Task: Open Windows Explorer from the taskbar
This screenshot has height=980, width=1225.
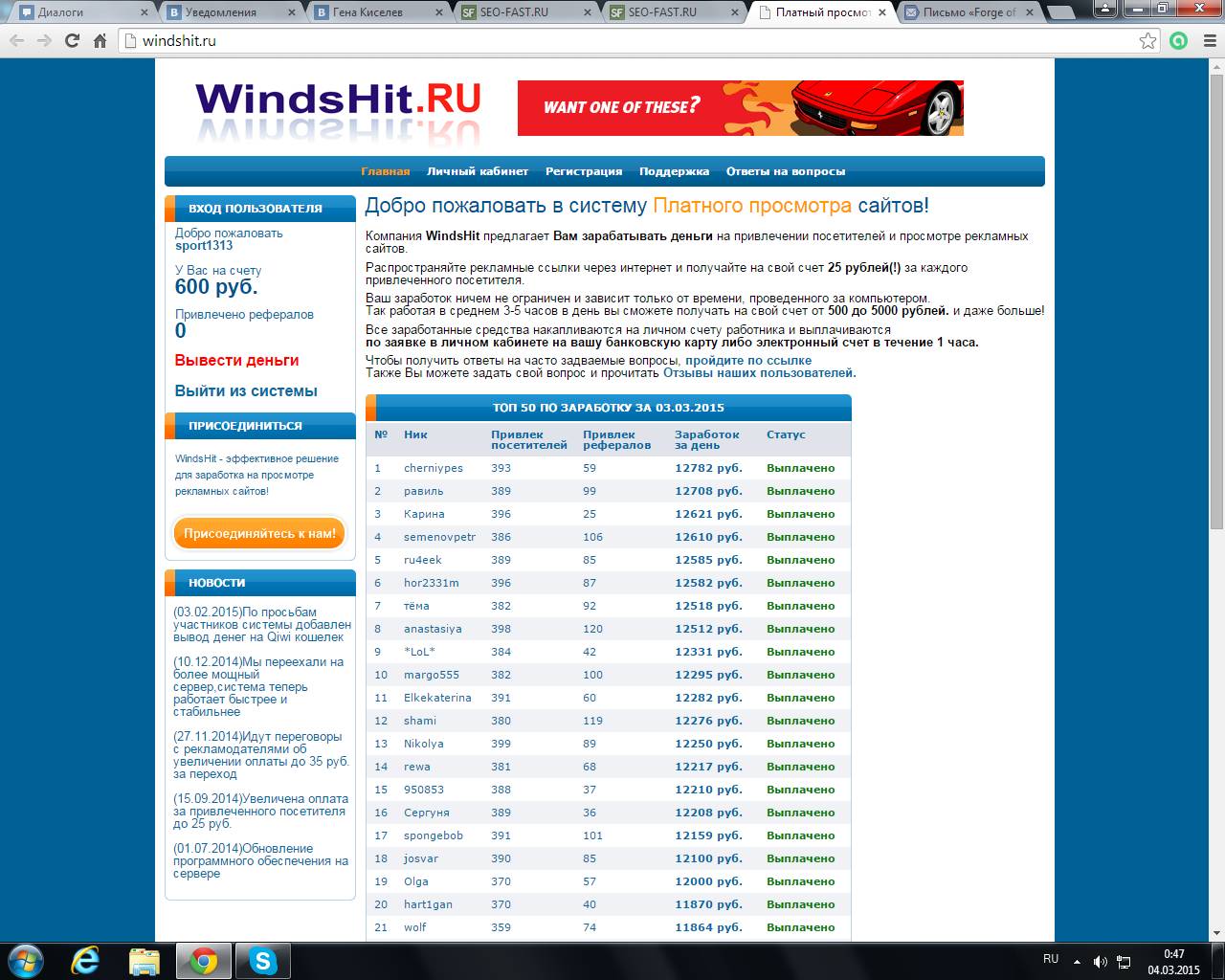Action: coord(145,960)
